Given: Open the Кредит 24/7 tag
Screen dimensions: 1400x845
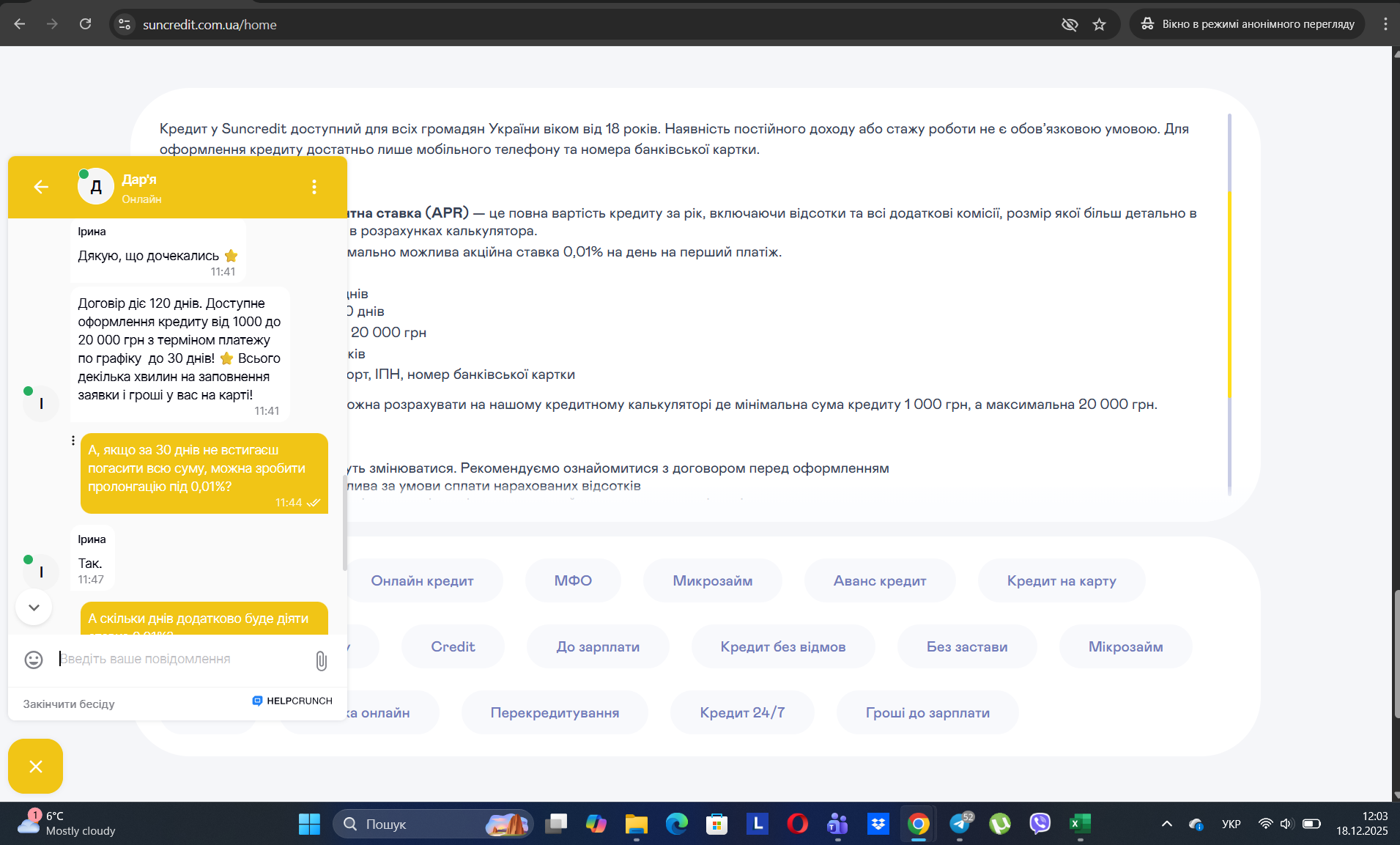Looking at the screenshot, I should coord(742,712).
